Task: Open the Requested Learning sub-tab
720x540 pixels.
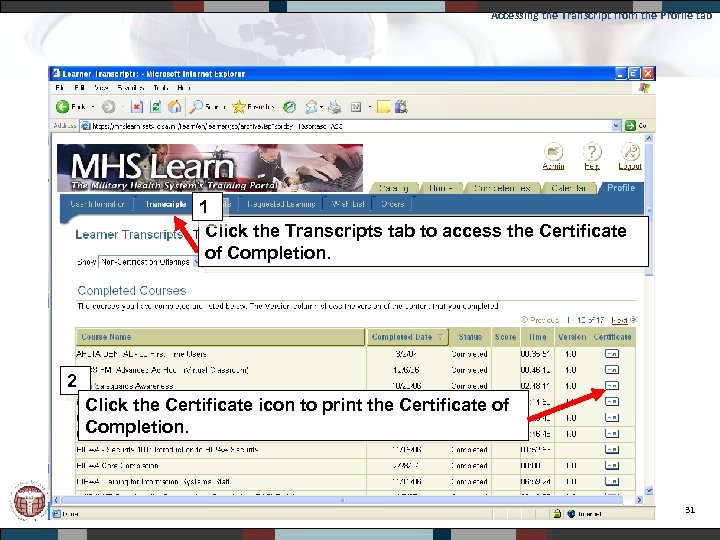Action: 283,204
